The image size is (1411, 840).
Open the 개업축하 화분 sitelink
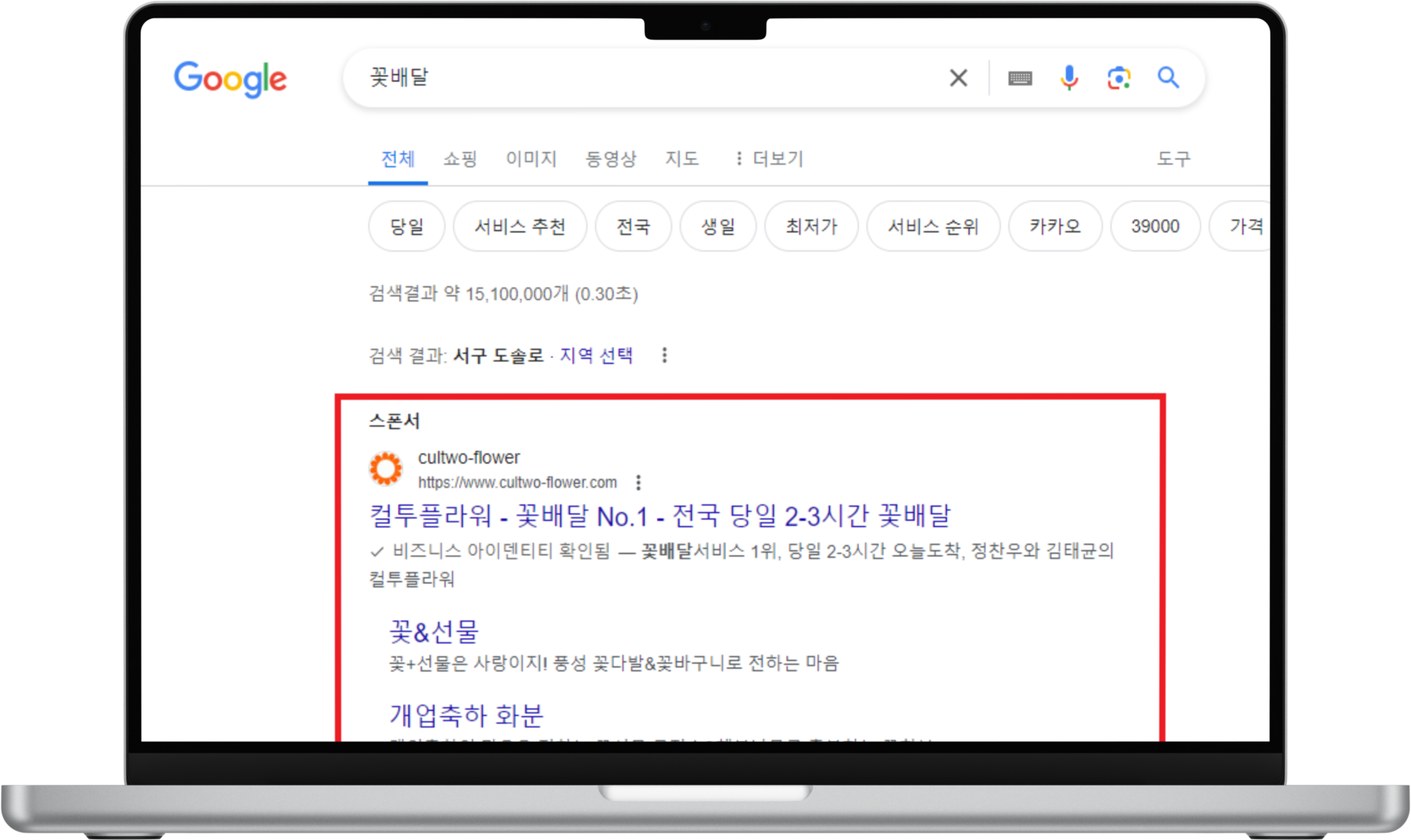(x=467, y=715)
